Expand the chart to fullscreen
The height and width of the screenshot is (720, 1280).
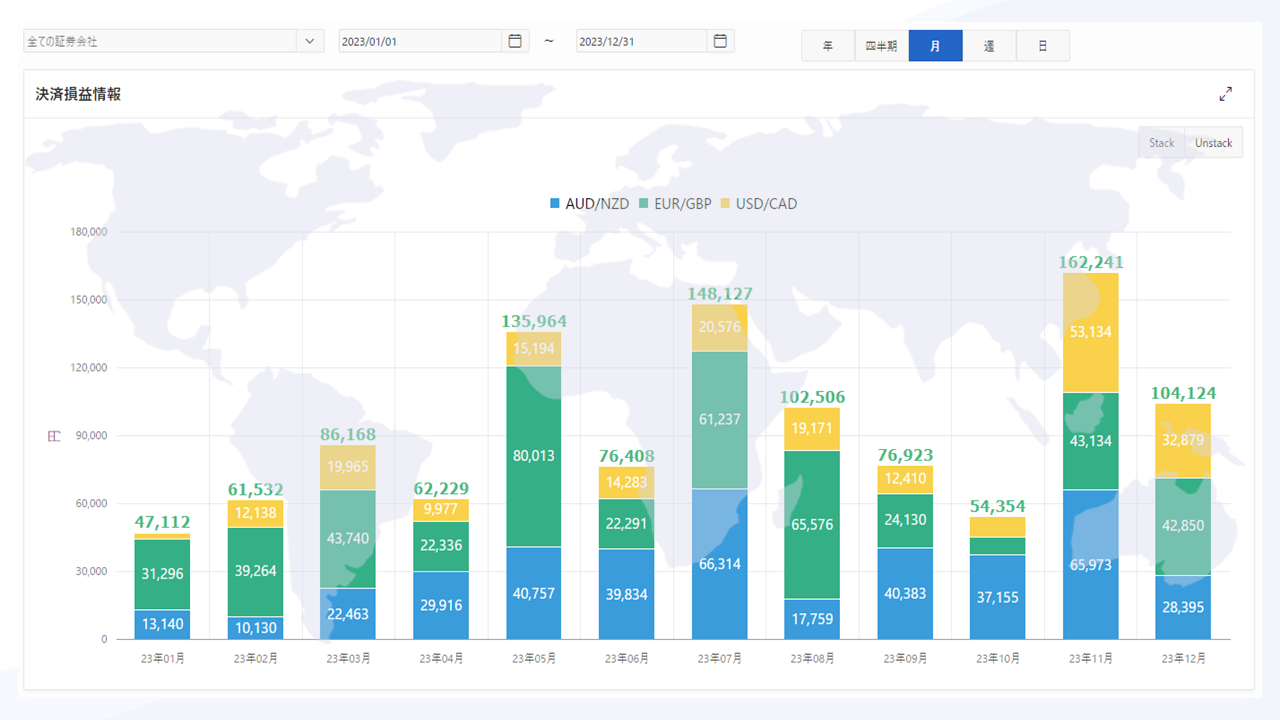1226,94
